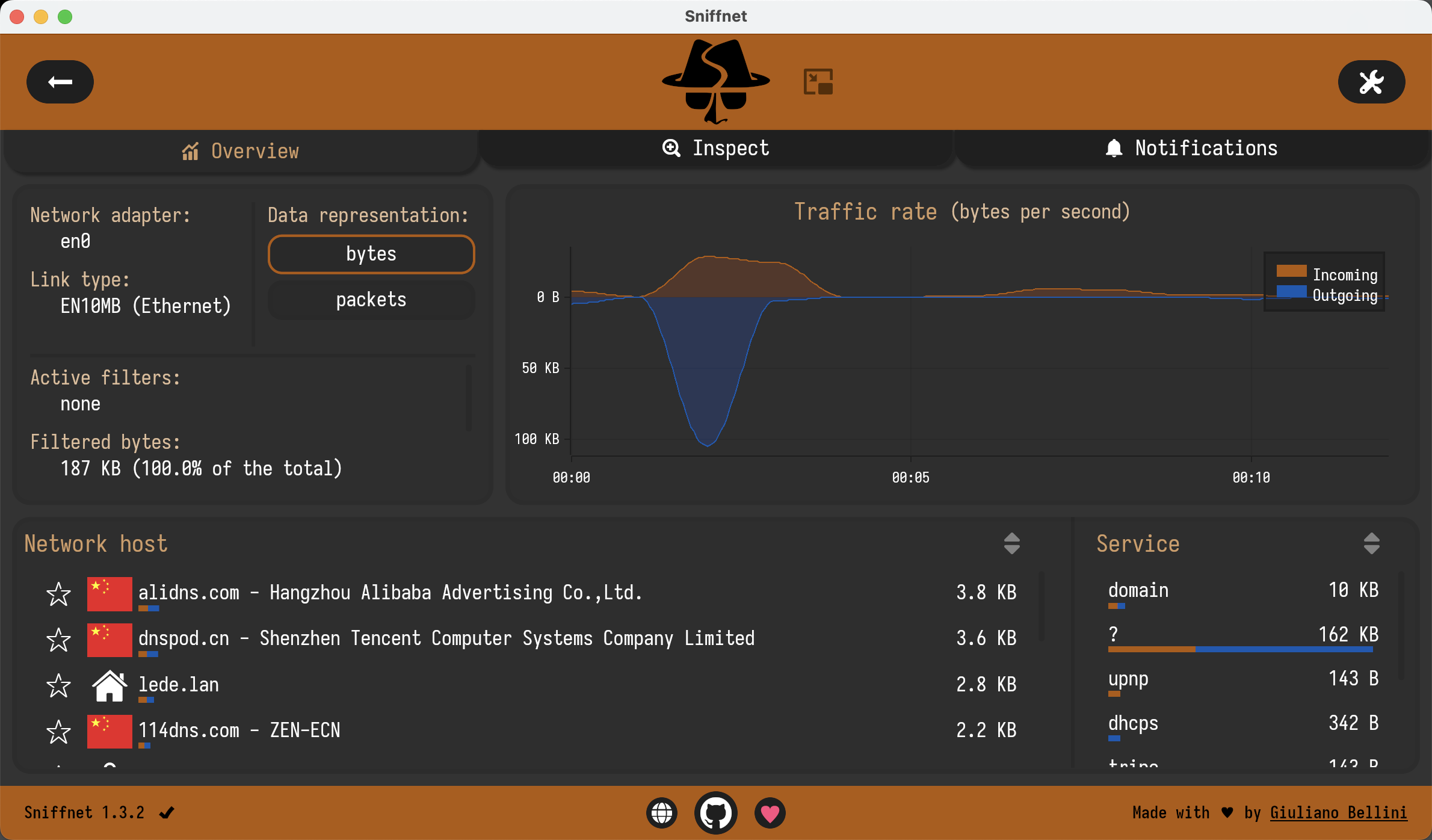Star the 114dns.com host
The image size is (1432, 840).
point(58,732)
